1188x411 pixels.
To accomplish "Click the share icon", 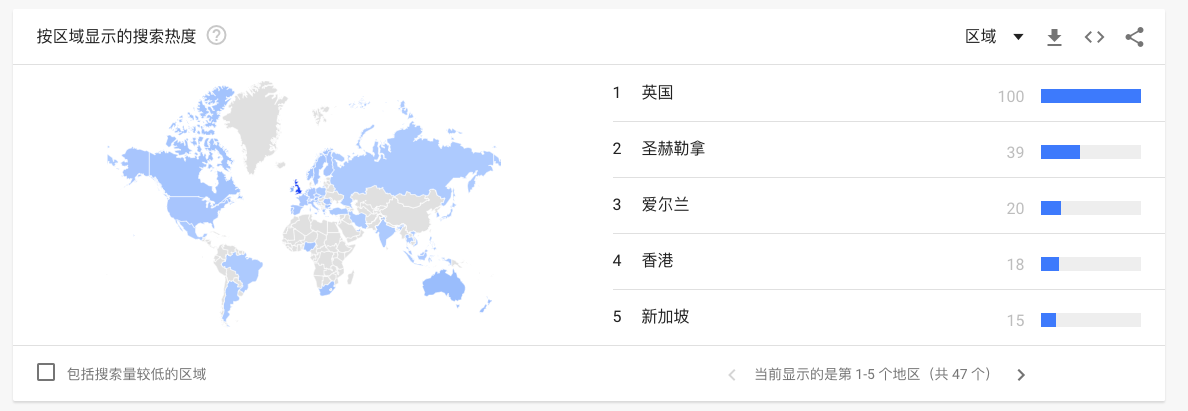I will coord(1134,37).
